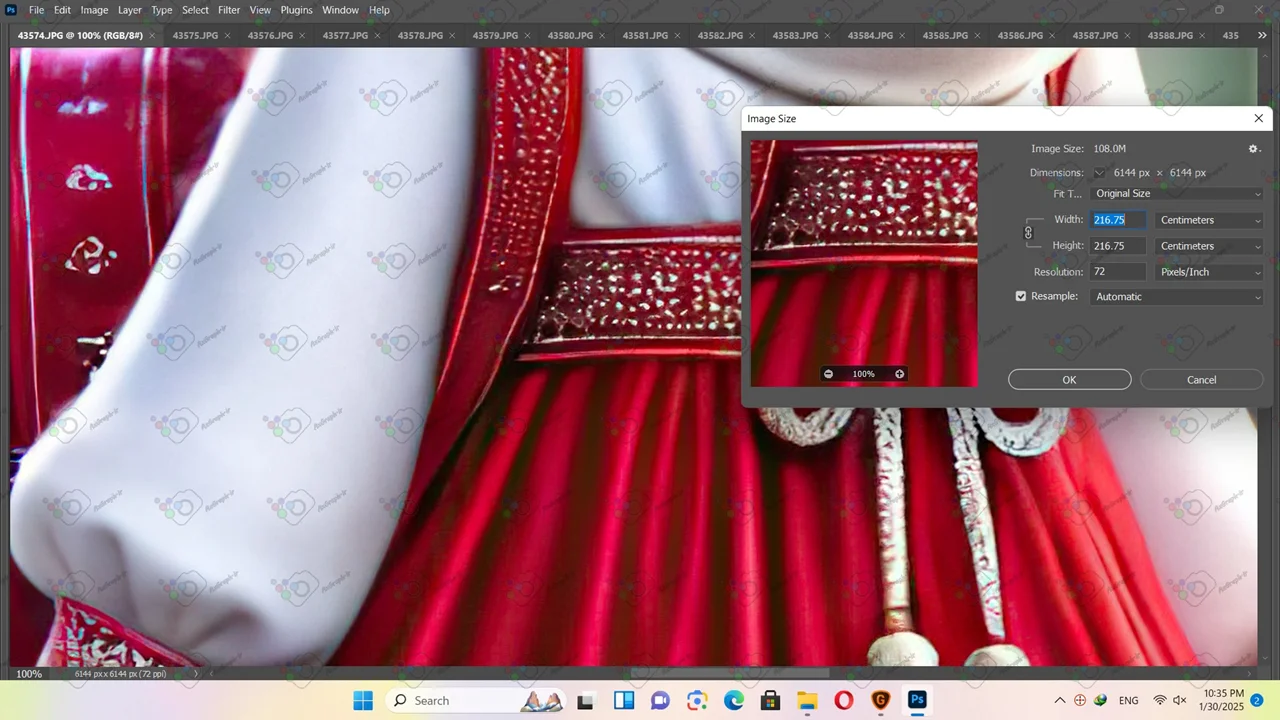
Task: Cancel the Image Size dialog
Action: click(1201, 380)
